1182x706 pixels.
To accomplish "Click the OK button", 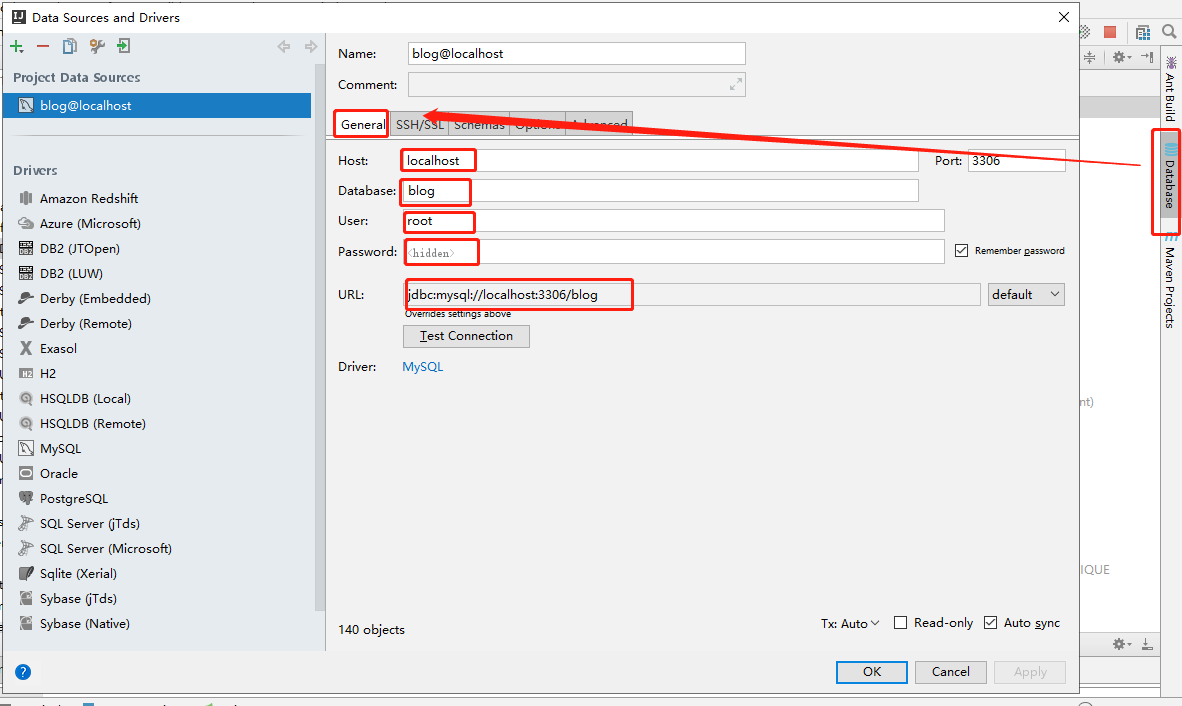I will click(871, 671).
